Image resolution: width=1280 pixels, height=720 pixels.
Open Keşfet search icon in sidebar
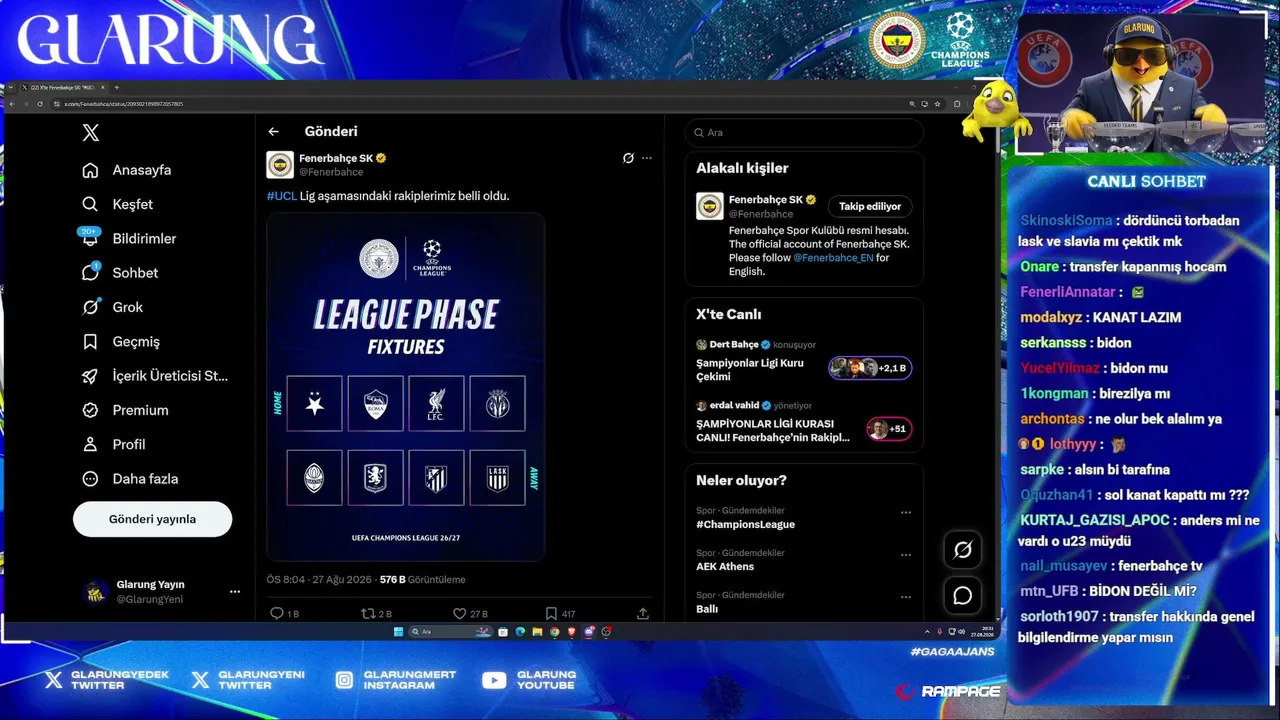point(90,204)
